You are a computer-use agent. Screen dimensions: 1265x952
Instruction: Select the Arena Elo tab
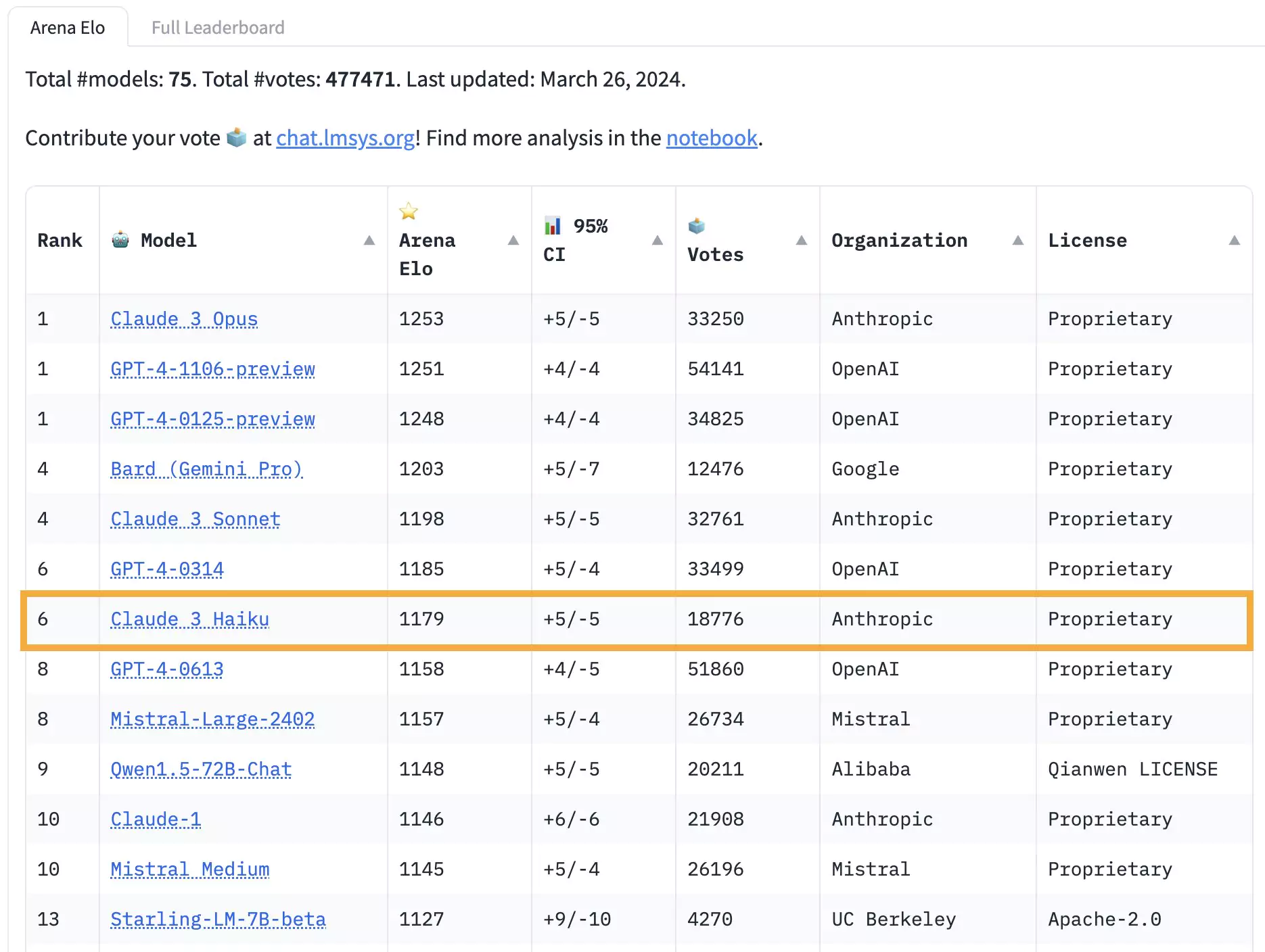click(x=68, y=28)
